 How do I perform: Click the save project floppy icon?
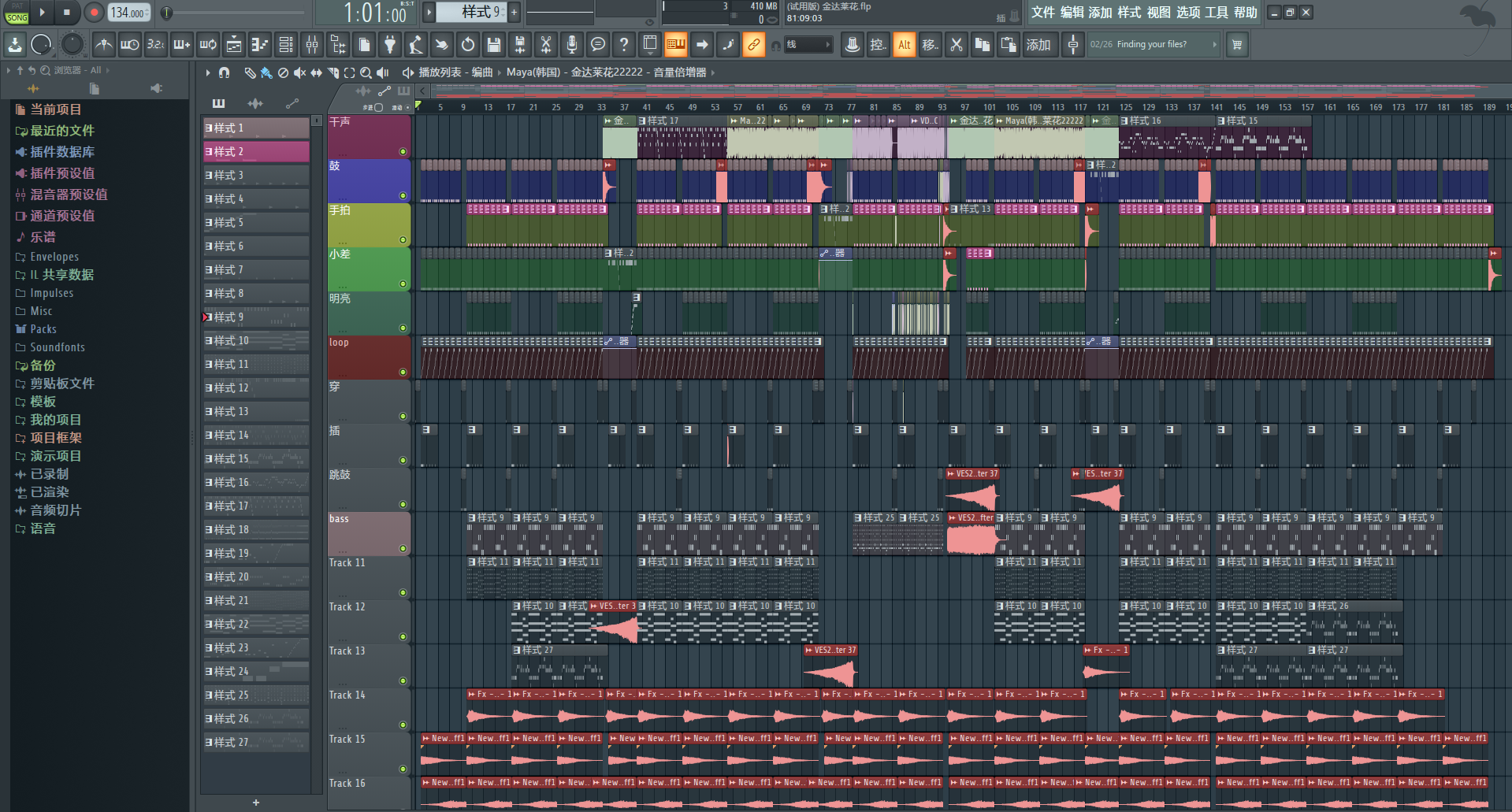pos(494,45)
